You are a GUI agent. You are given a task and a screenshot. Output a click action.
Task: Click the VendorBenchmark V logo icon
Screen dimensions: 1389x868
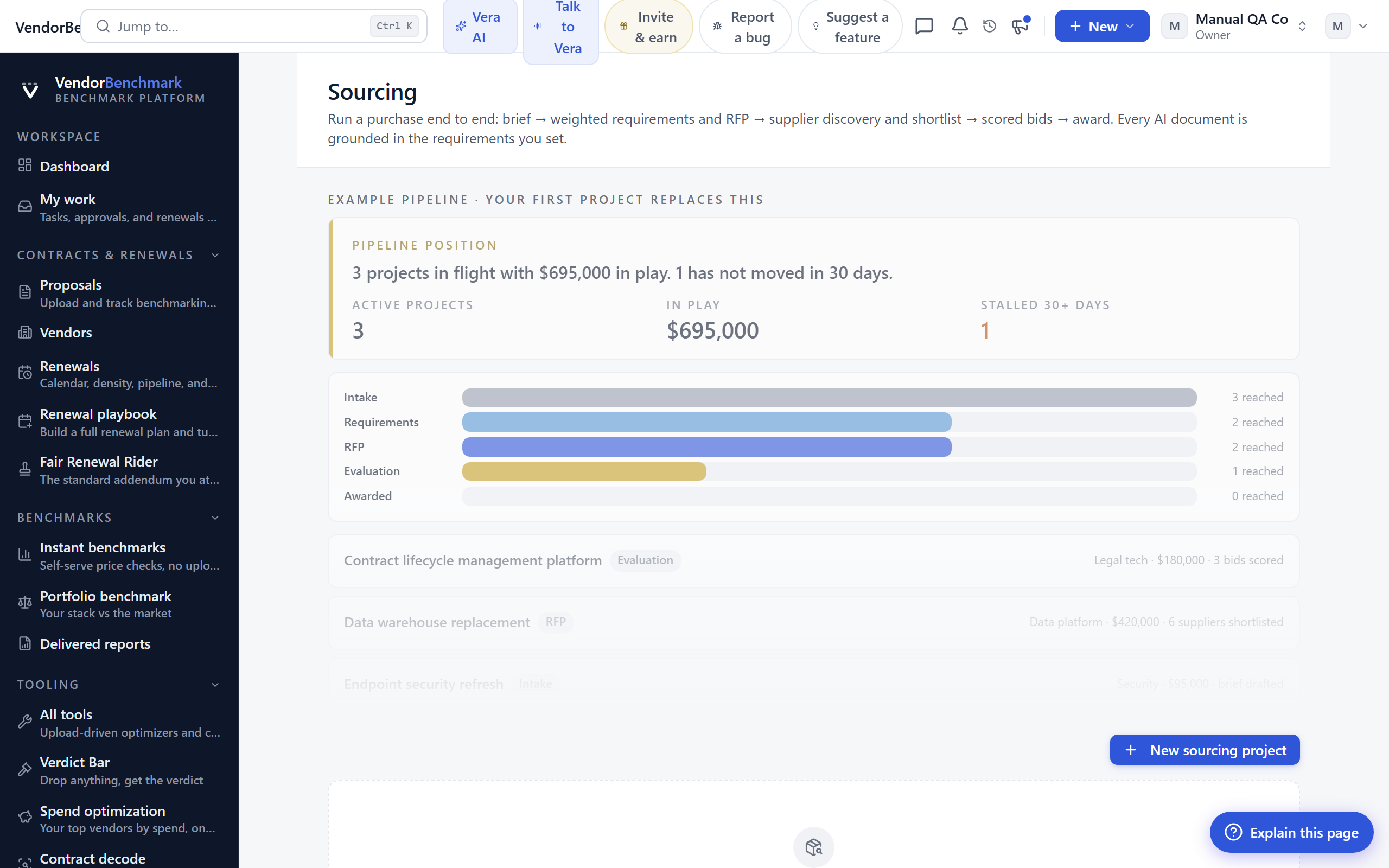(30, 90)
